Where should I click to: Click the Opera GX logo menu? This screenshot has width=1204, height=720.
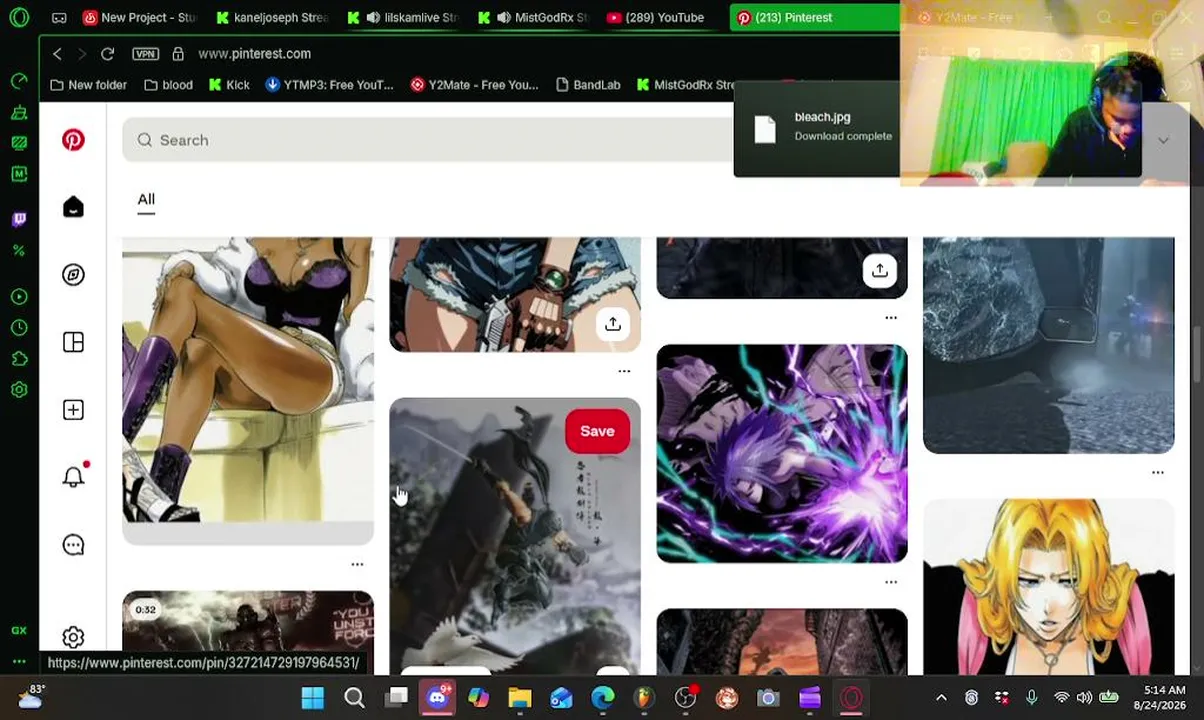pos(19,17)
